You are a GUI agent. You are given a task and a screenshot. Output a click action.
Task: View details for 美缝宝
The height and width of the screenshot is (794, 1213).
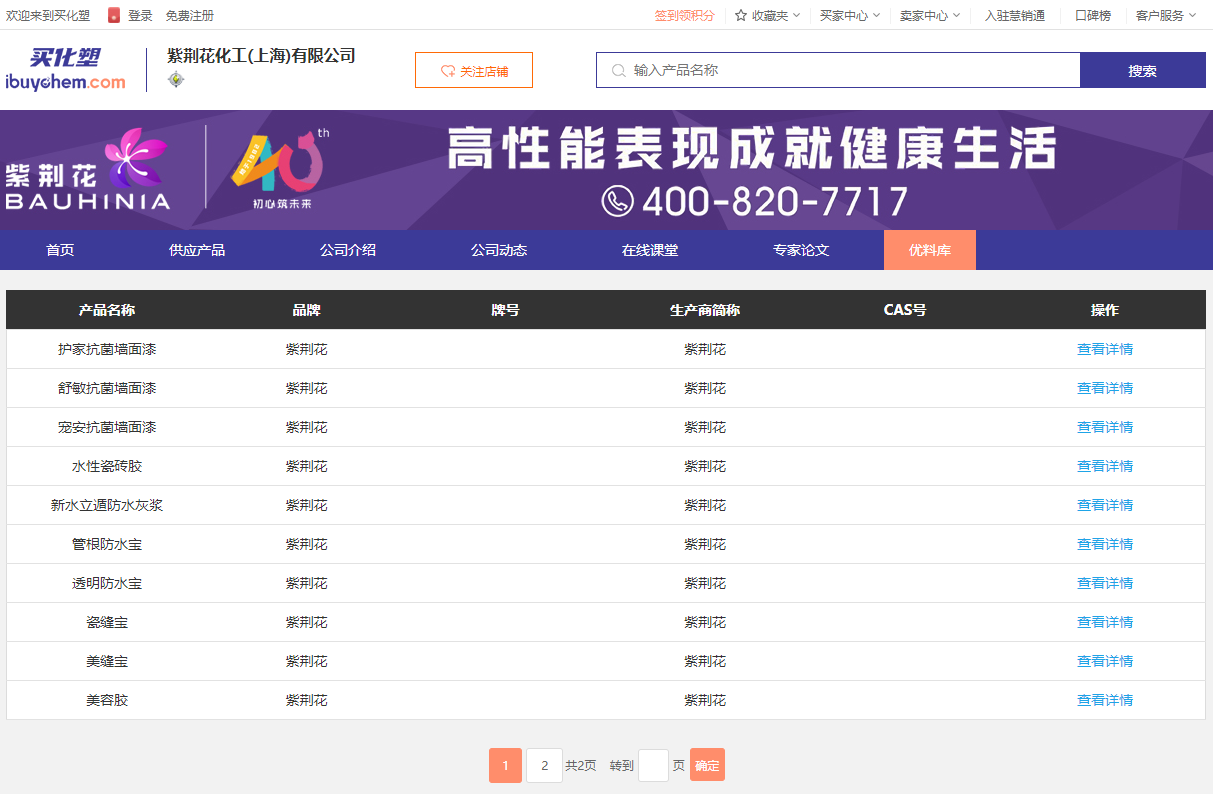click(x=1105, y=661)
